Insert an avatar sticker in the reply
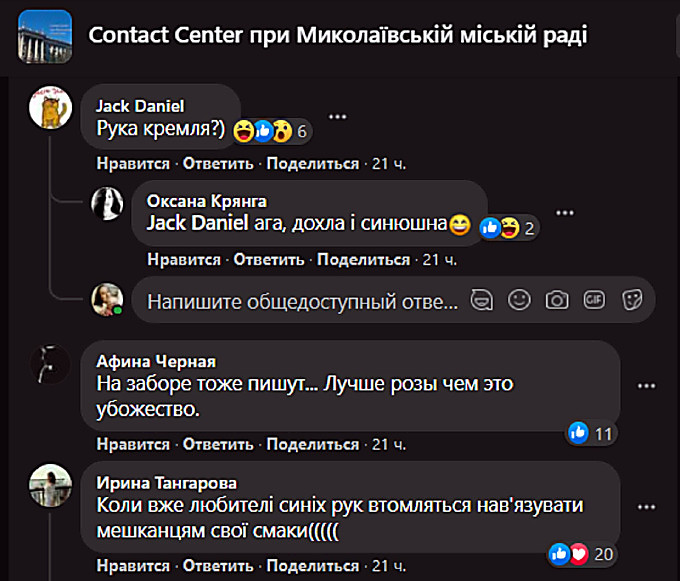 coord(481,299)
